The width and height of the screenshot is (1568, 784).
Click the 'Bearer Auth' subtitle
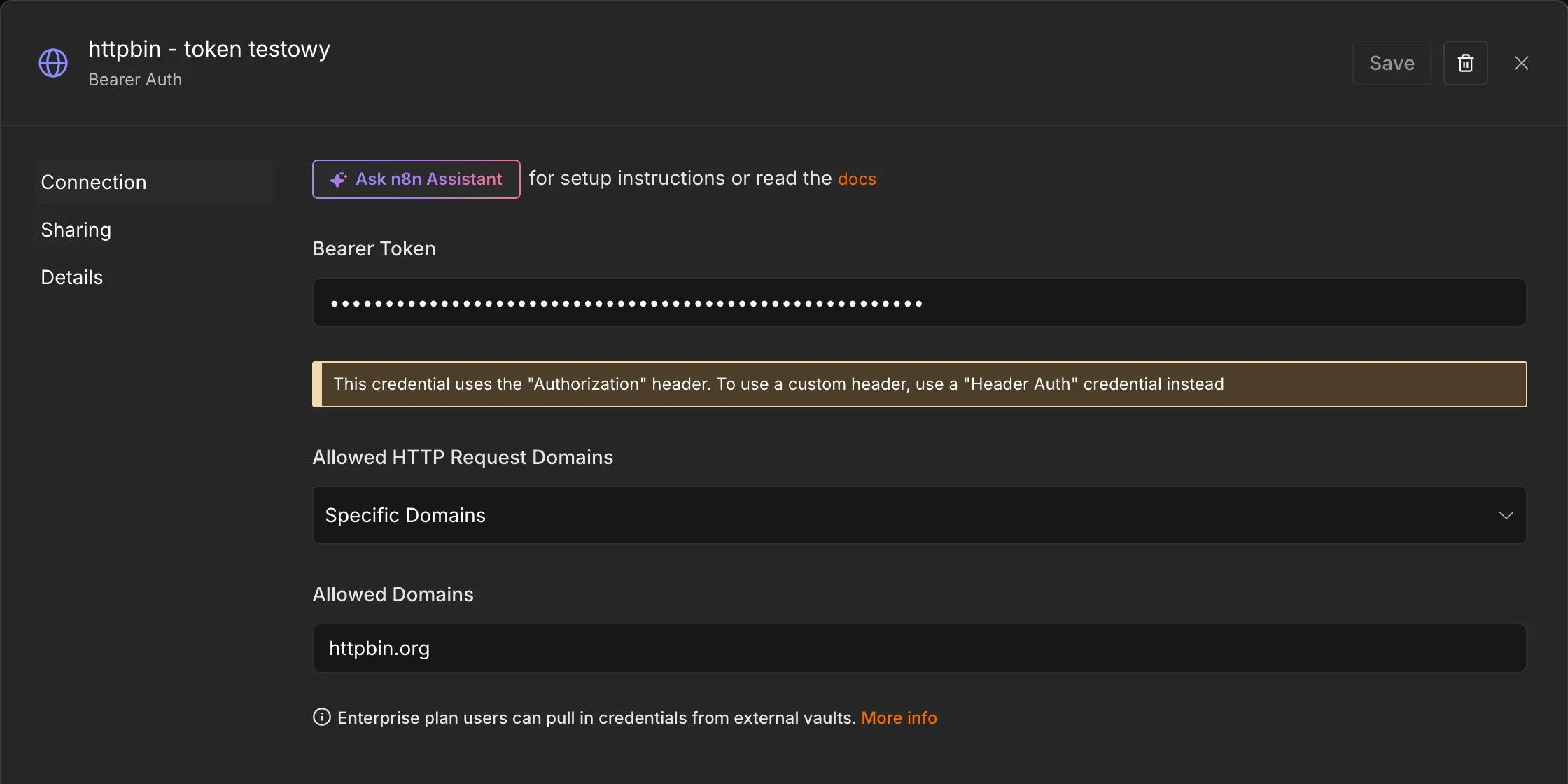pyautogui.click(x=135, y=80)
